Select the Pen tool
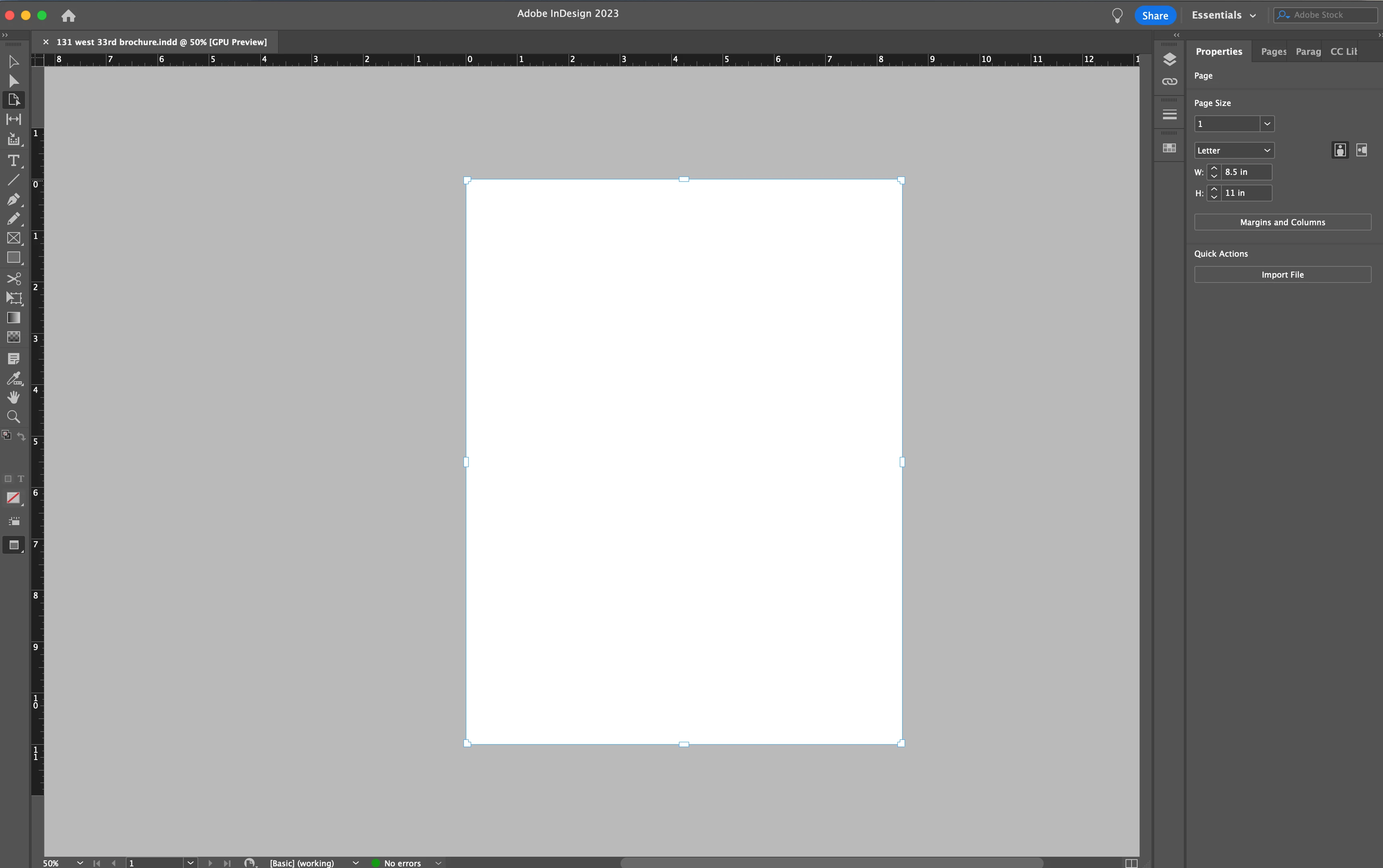Image resolution: width=1383 pixels, height=868 pixels. click(13, 199)
